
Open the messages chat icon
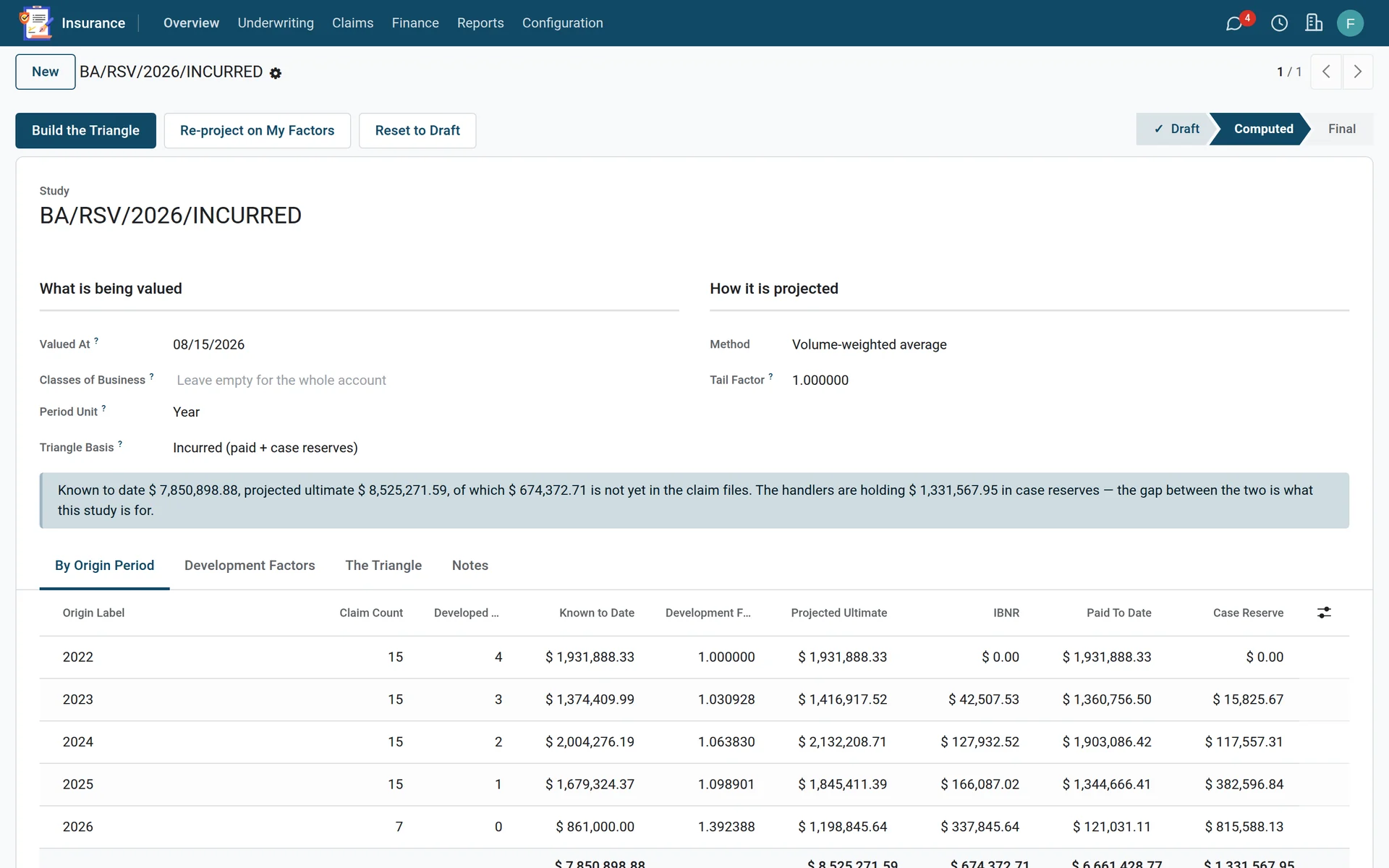[x=1234, y=23]
